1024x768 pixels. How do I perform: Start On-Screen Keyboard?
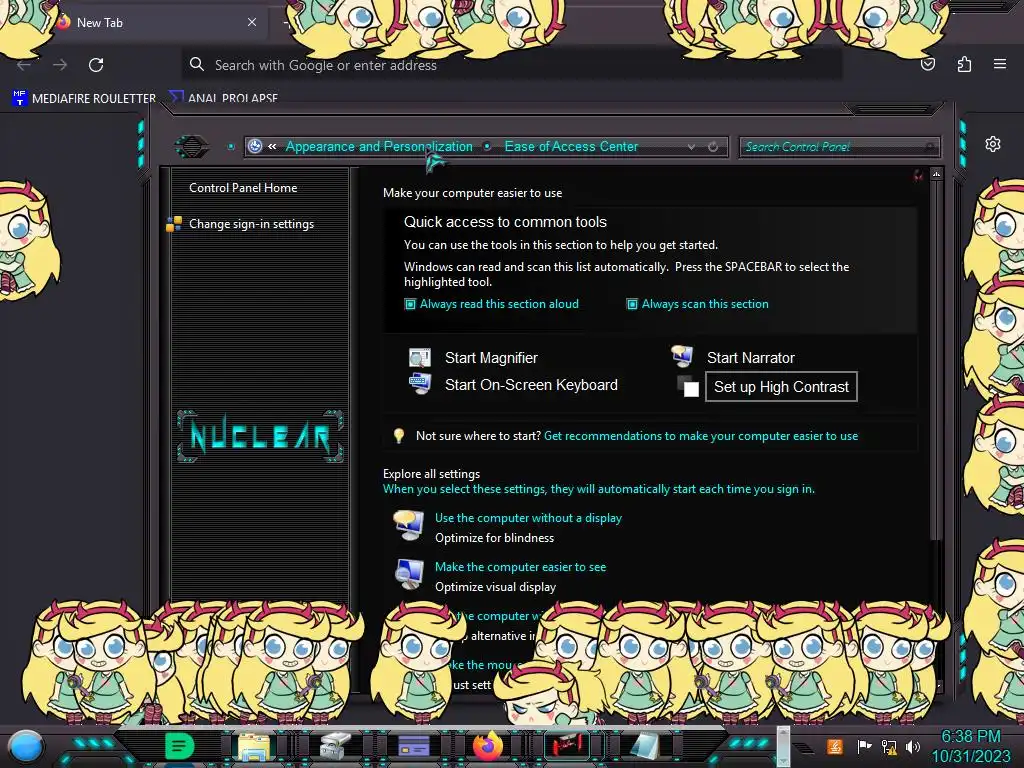(531, 385)
